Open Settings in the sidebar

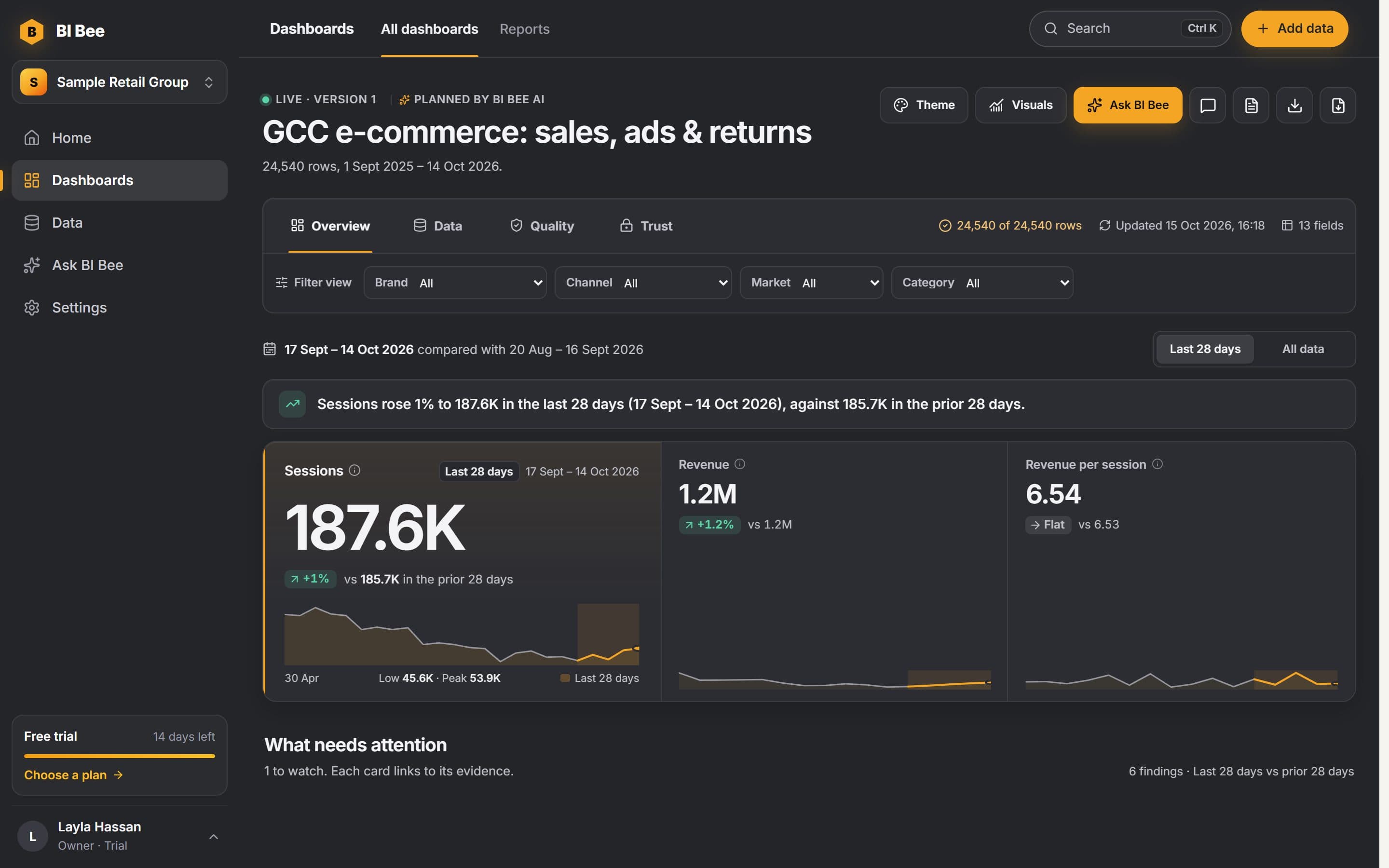[x=120, y=308]
